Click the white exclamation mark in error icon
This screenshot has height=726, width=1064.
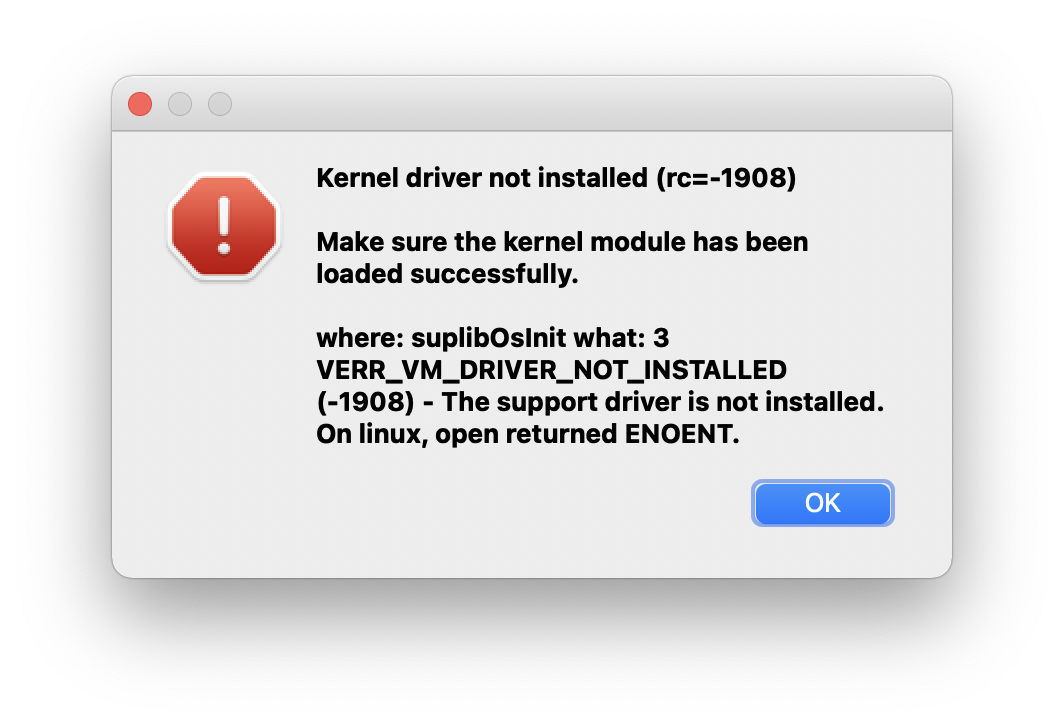224,224
